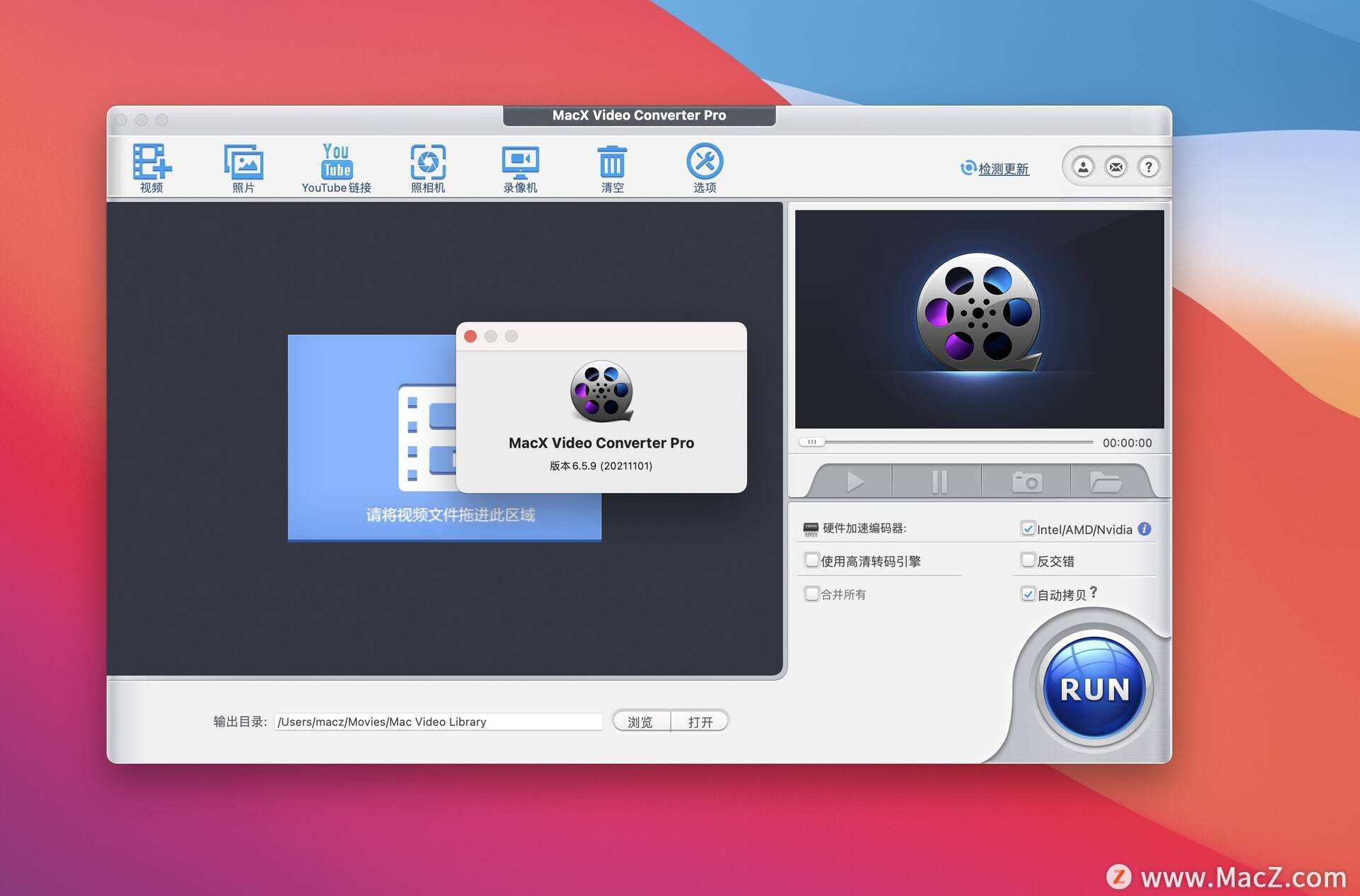Click the 浏览 browse button
This screenshot has width=1360, height=896.
640,722
